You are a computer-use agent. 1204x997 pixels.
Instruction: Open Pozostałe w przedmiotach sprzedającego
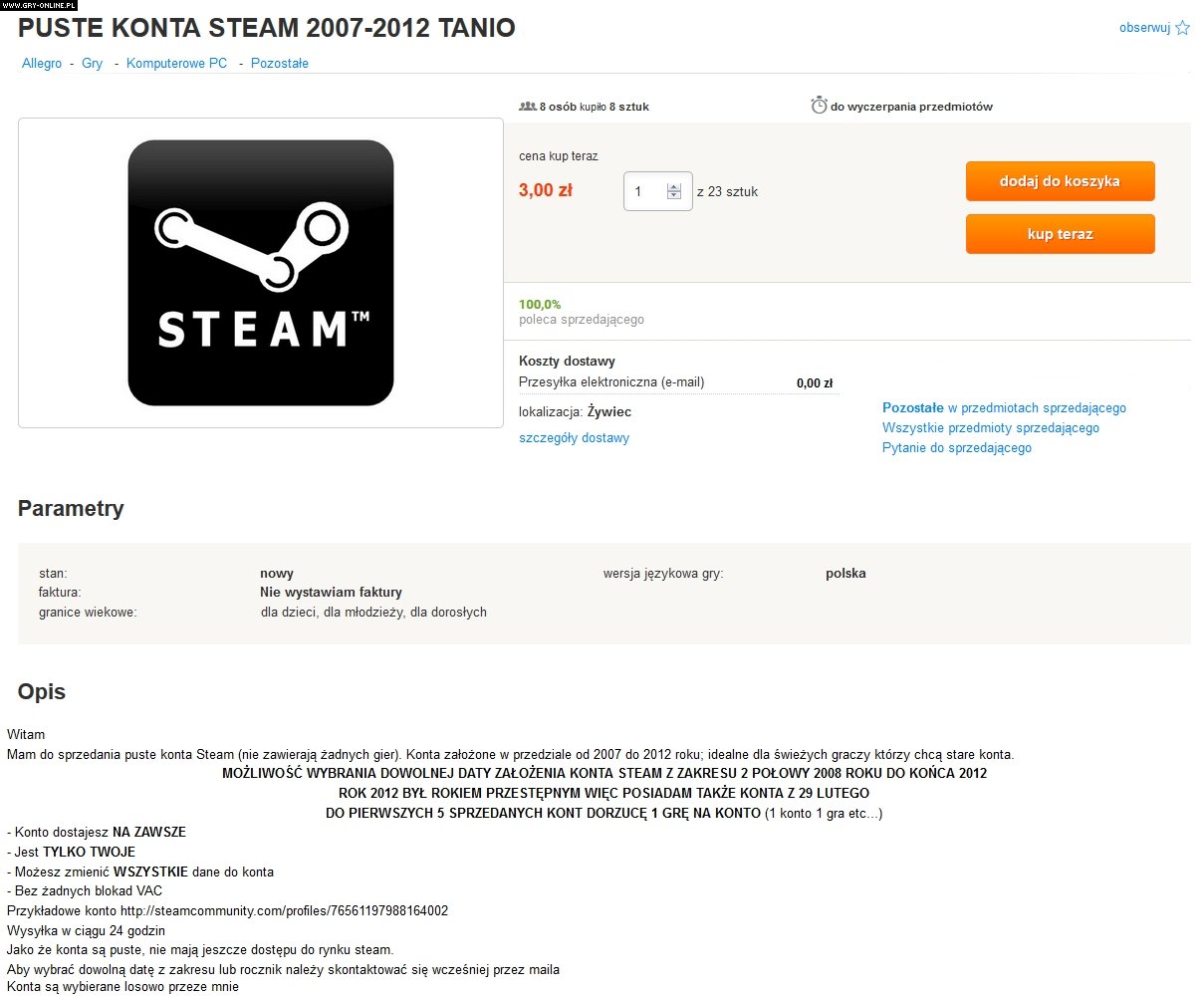click(x=1004, y=408)
